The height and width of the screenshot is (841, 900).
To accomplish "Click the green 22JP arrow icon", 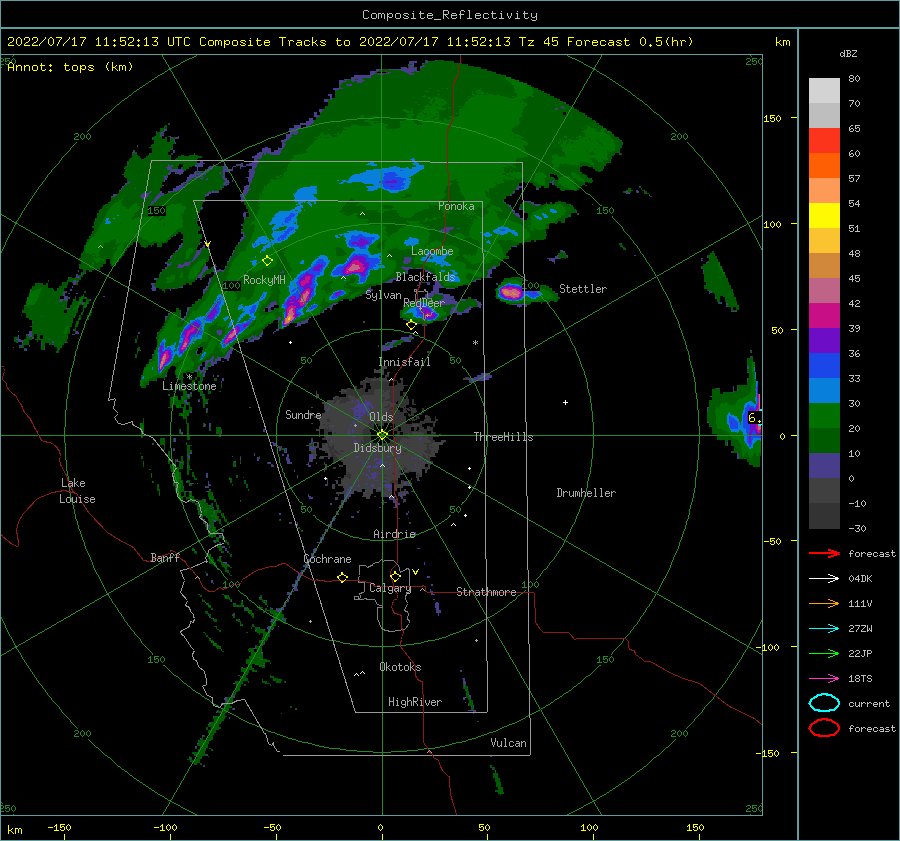I will [x=824, y=653].
